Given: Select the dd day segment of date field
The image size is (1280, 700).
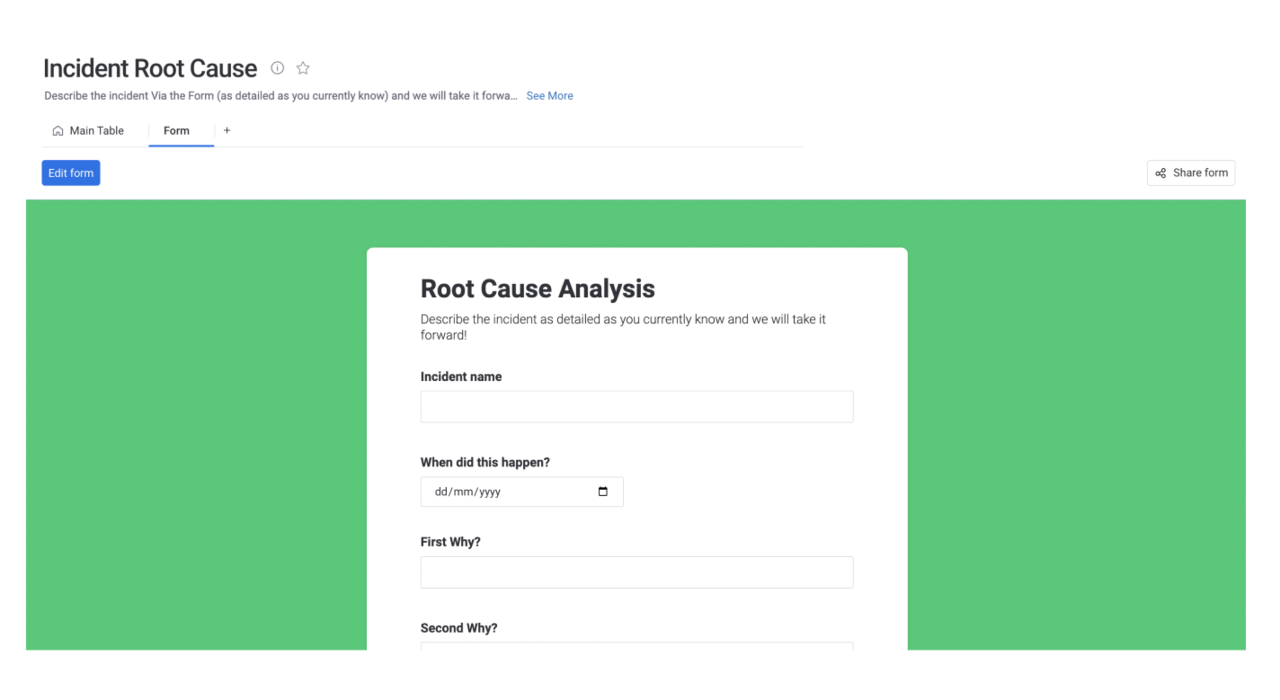Looking at the screenshot, I should (441, 492).
